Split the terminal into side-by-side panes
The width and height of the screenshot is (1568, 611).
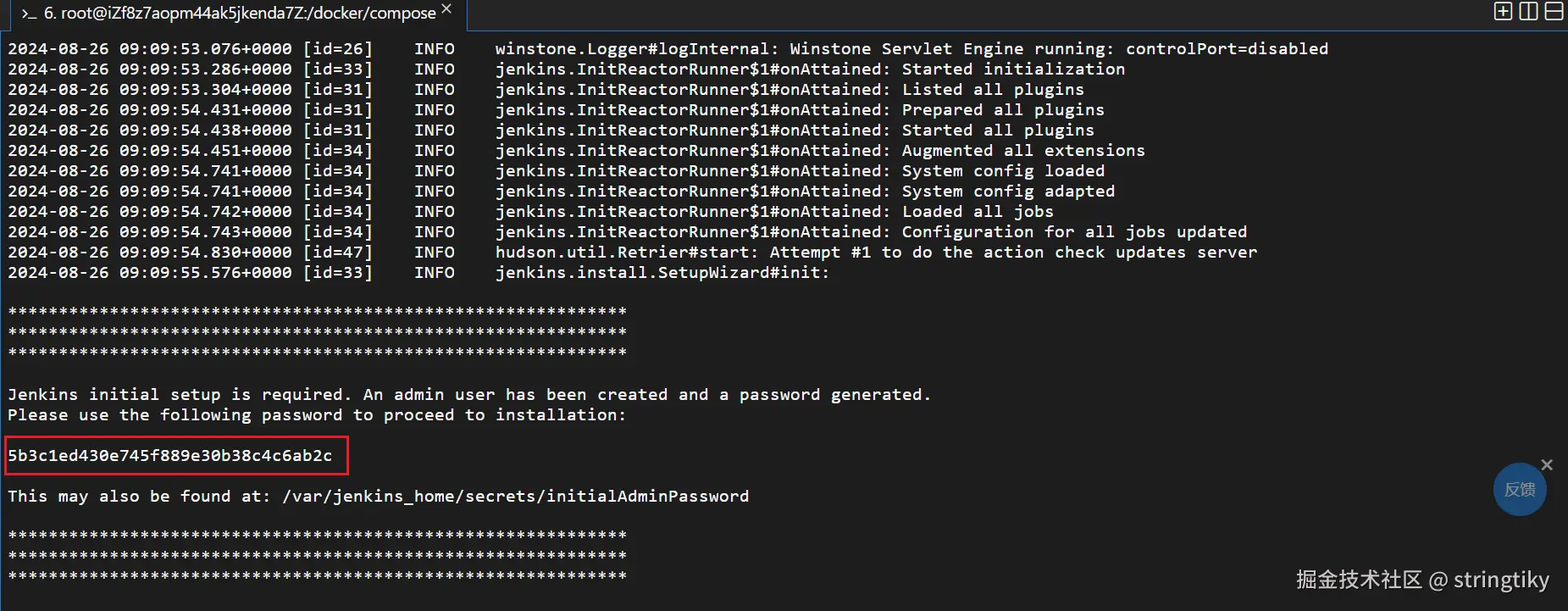tap(1528, 11)
